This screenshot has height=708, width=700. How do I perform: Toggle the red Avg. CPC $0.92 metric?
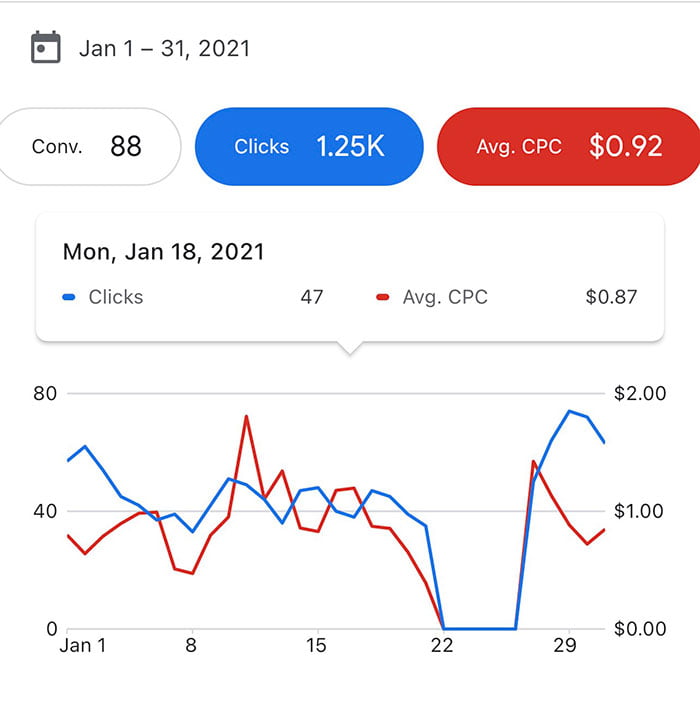(569, 146)
